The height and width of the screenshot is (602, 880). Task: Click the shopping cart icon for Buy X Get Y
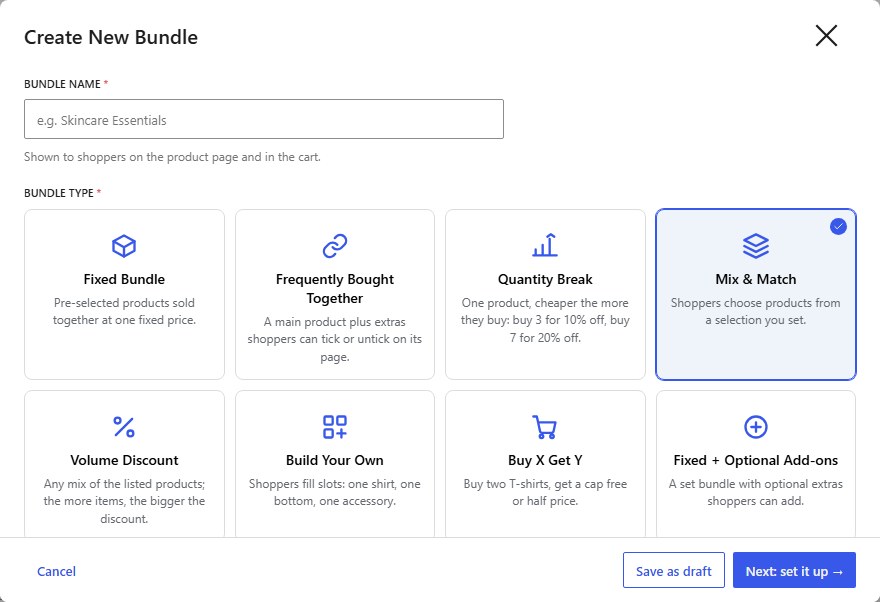(544, 427)
